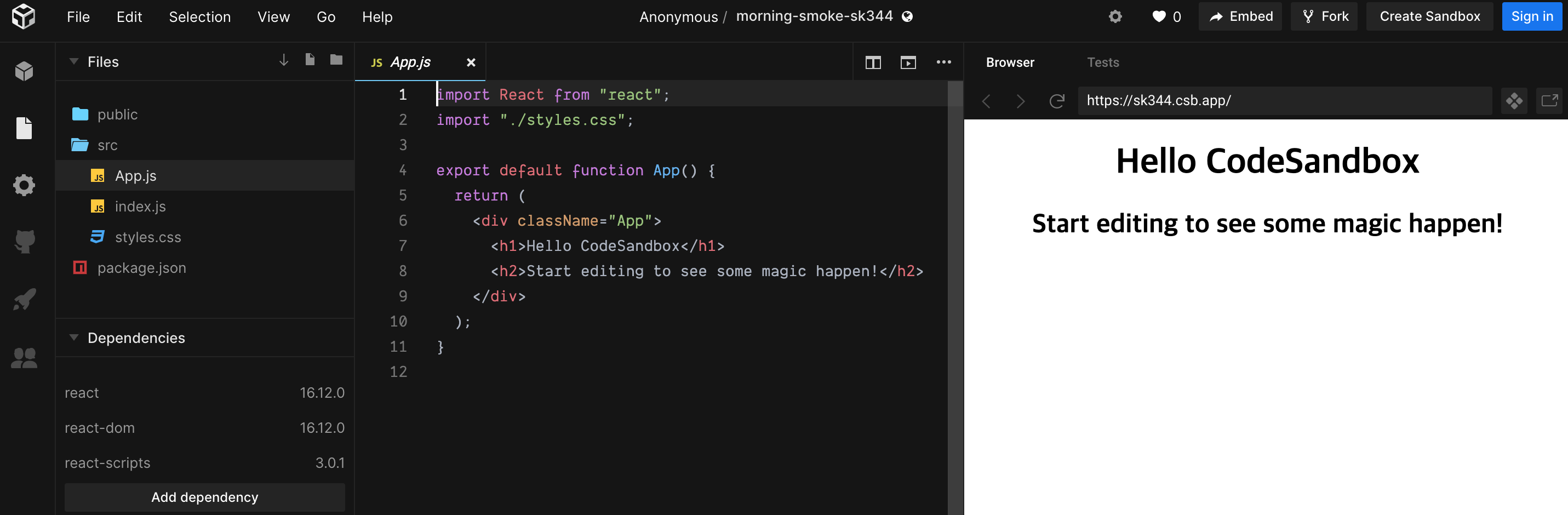Screen dimensions: 1568x515
Task: Open the index.js file
Action: [205, 207]
